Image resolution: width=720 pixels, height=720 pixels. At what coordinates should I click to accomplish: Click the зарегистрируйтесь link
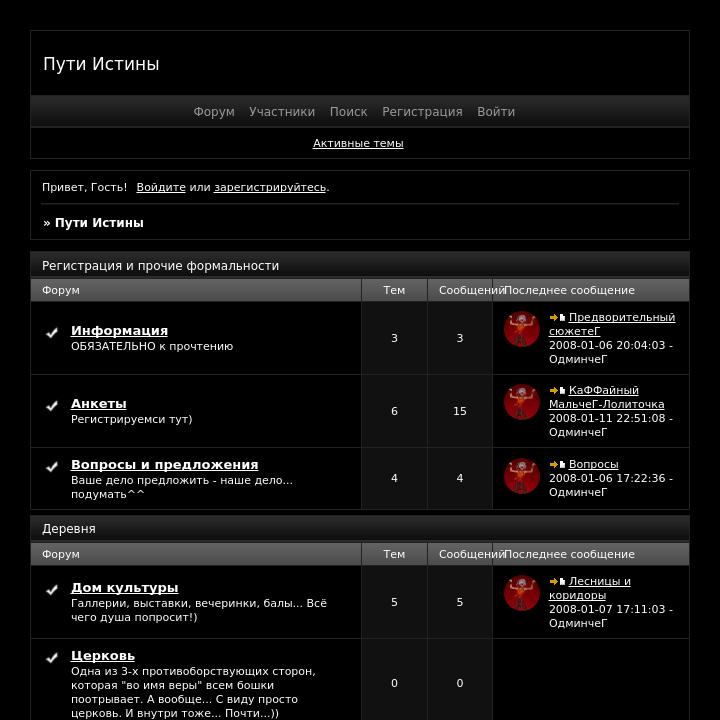270,187
